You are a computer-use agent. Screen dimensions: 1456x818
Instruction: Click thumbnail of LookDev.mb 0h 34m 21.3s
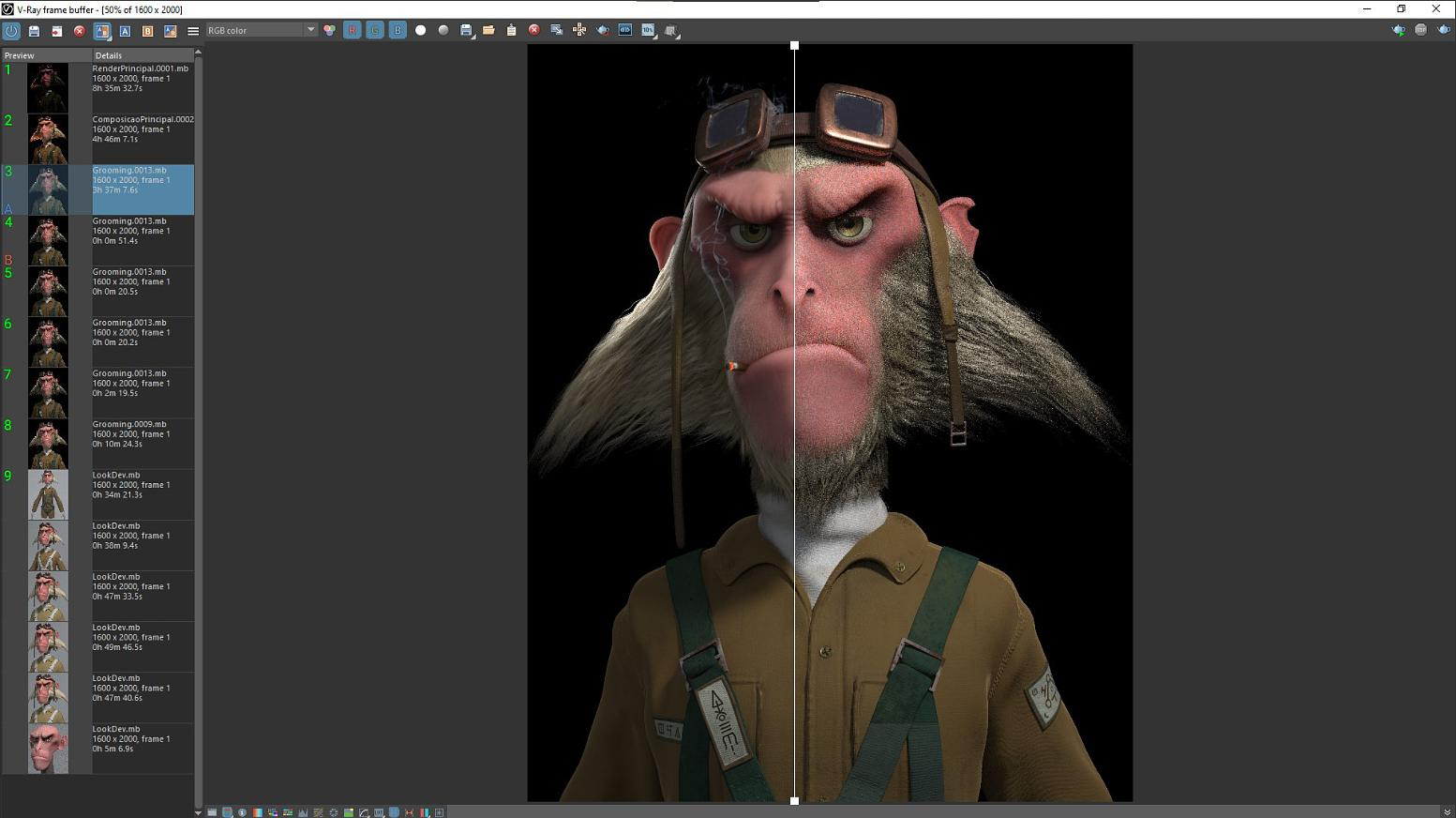(48, 494)
